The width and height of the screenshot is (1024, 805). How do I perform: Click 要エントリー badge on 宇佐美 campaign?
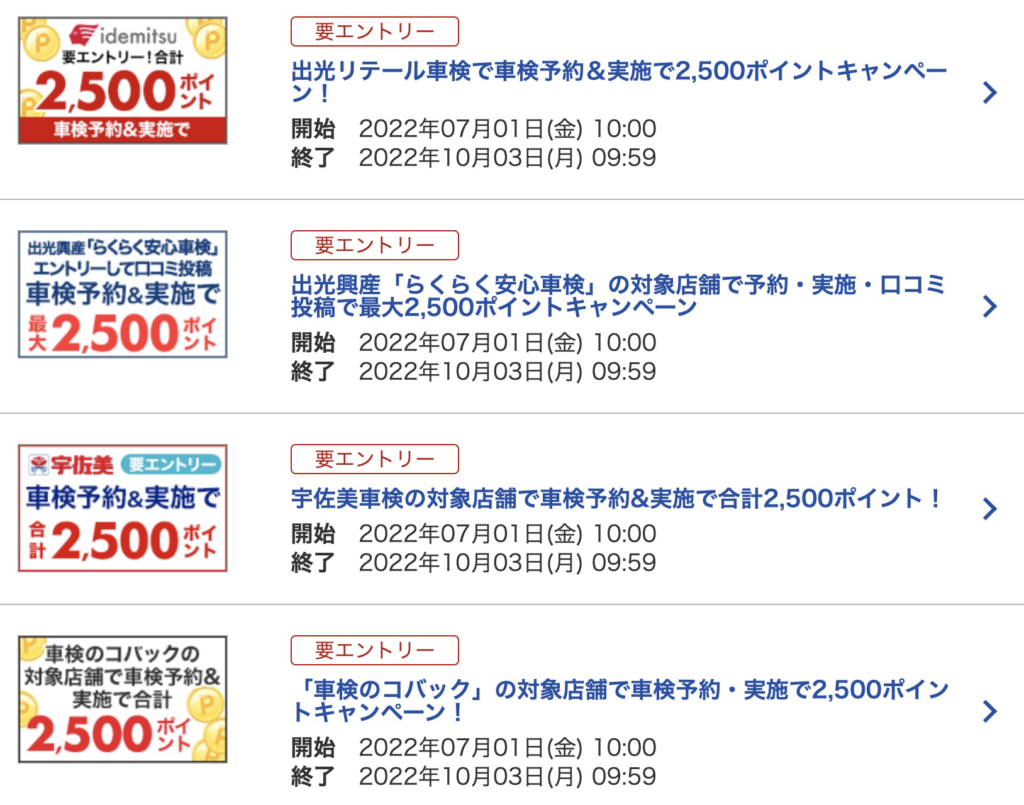375,459
